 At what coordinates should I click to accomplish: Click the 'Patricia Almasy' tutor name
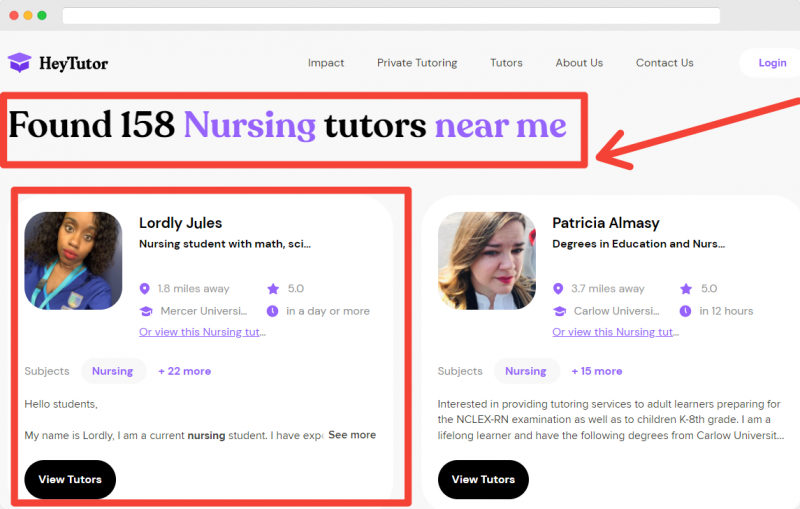point(606,223)
